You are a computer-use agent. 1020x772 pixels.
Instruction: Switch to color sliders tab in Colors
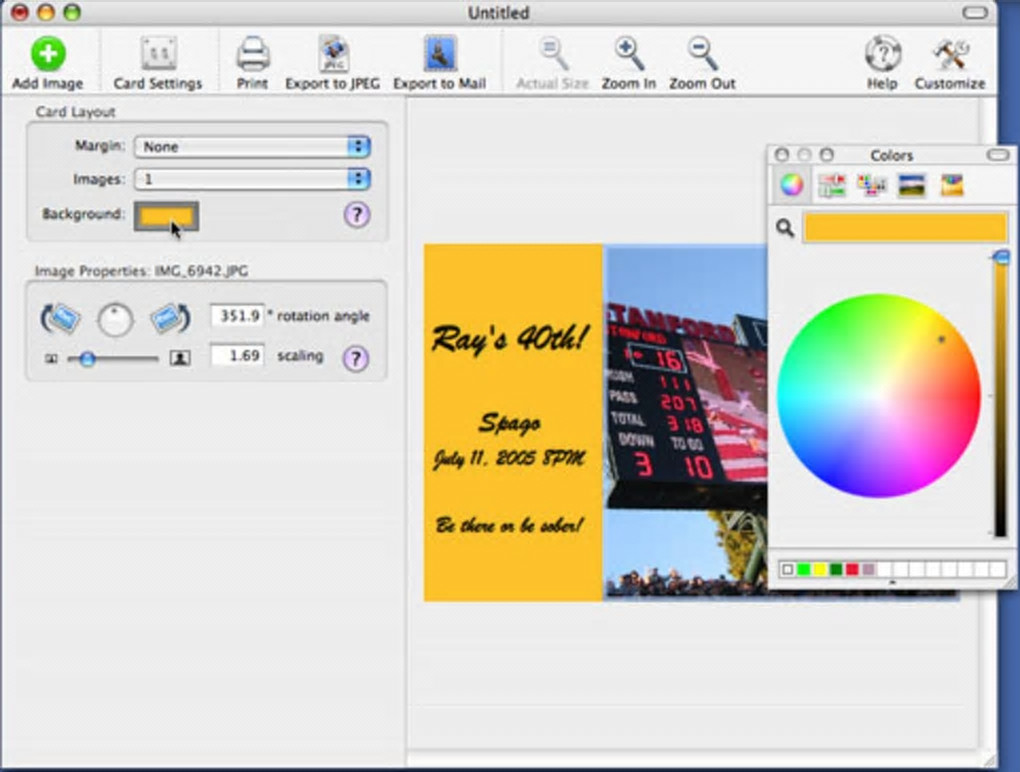coord(831,185)
